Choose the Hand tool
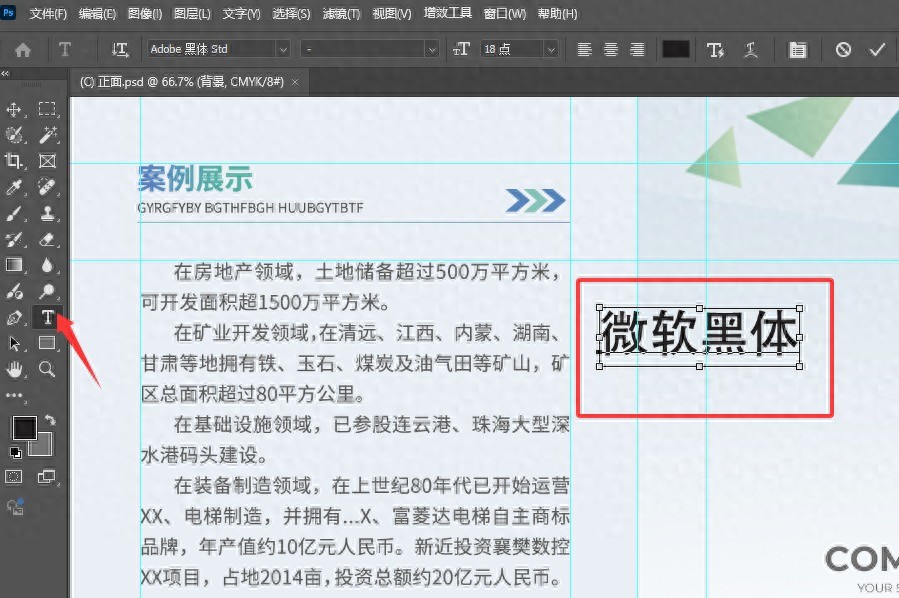 (x=14, y=369)
